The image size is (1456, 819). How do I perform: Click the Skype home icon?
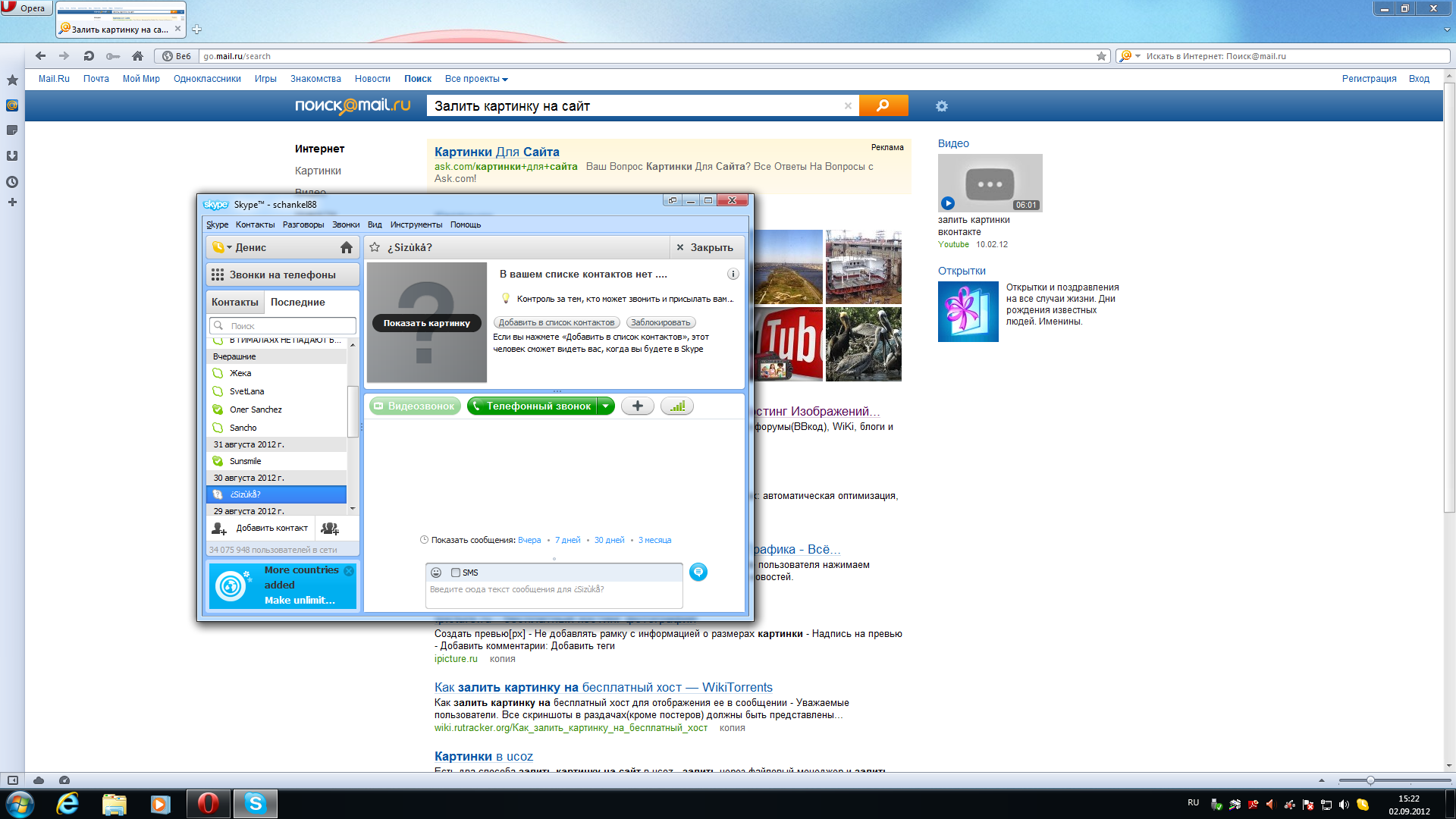(347, 247)
